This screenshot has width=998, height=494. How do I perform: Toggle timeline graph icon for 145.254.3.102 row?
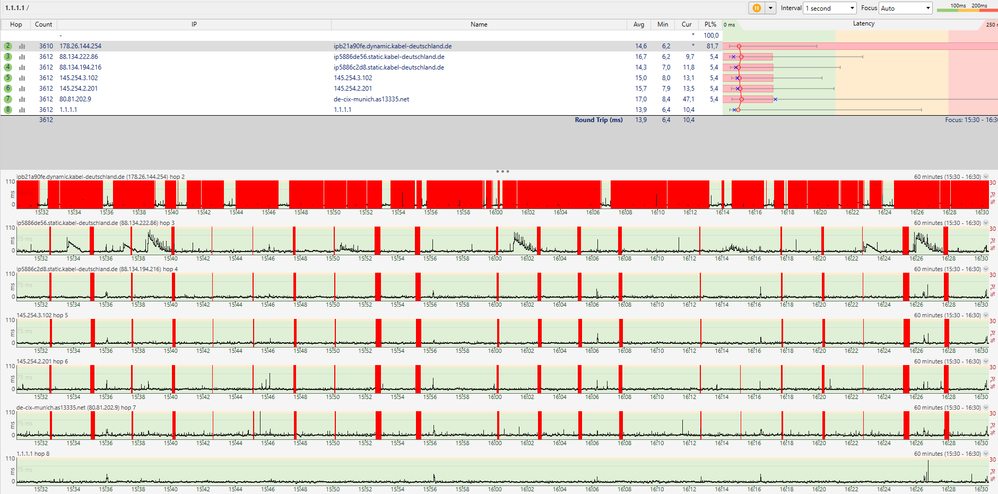tap(22, 78)
